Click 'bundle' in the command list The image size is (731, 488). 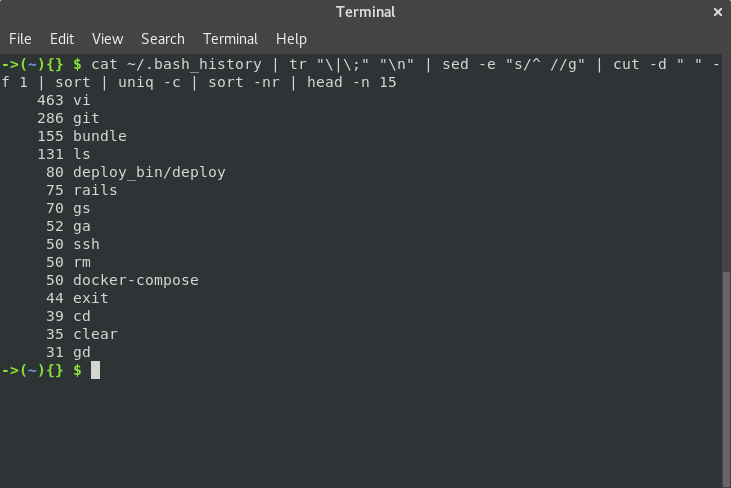(x=100, y=136)
